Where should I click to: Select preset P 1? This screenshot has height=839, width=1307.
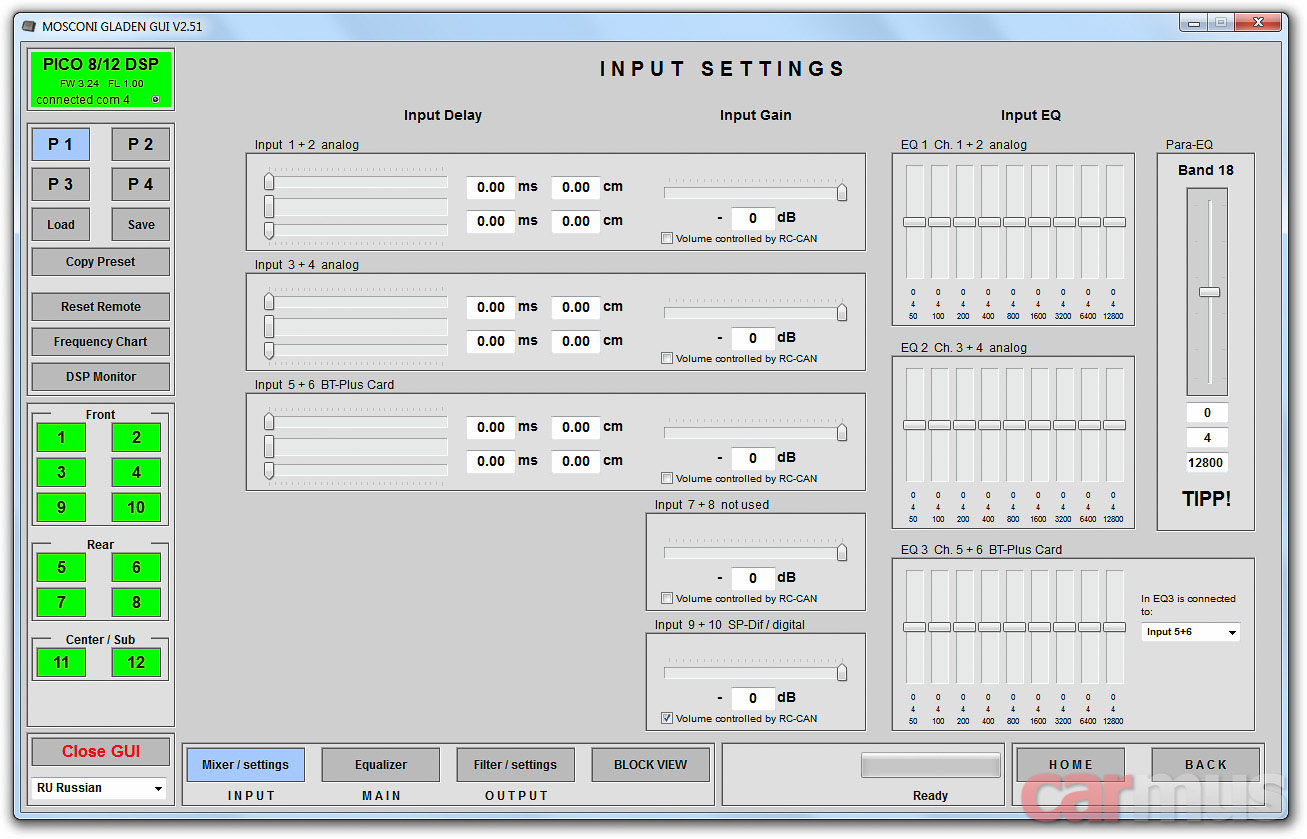coord(61,144)
